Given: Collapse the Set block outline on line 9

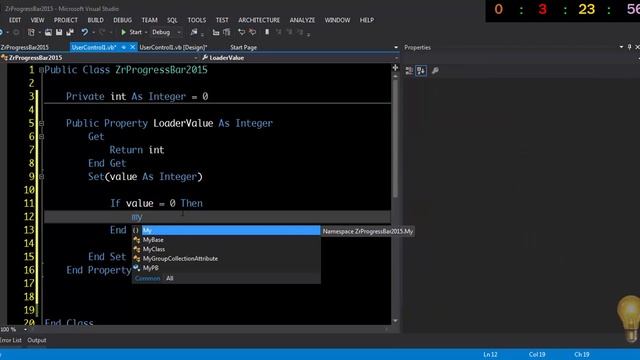Looking at the screenshot, I should tap(41, 177).
